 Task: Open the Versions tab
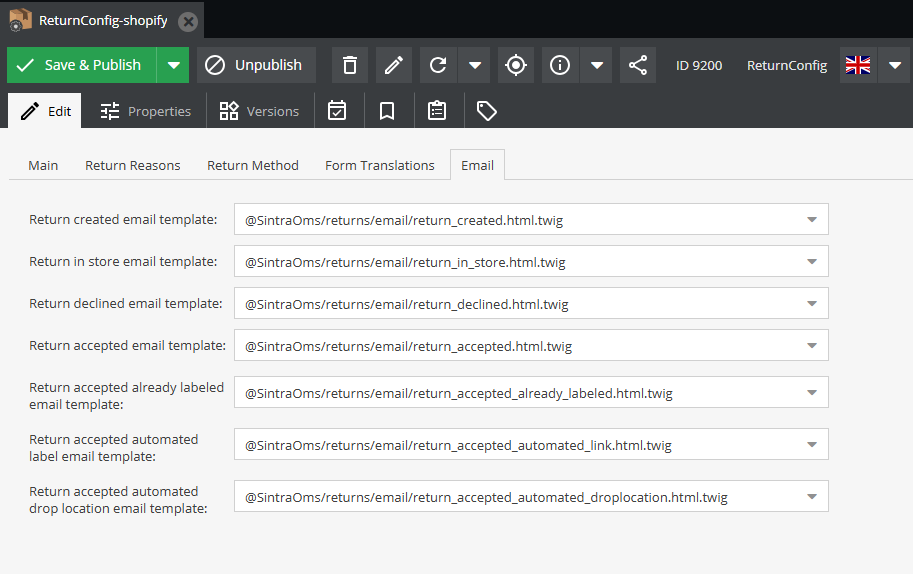(x=260, y=111)
